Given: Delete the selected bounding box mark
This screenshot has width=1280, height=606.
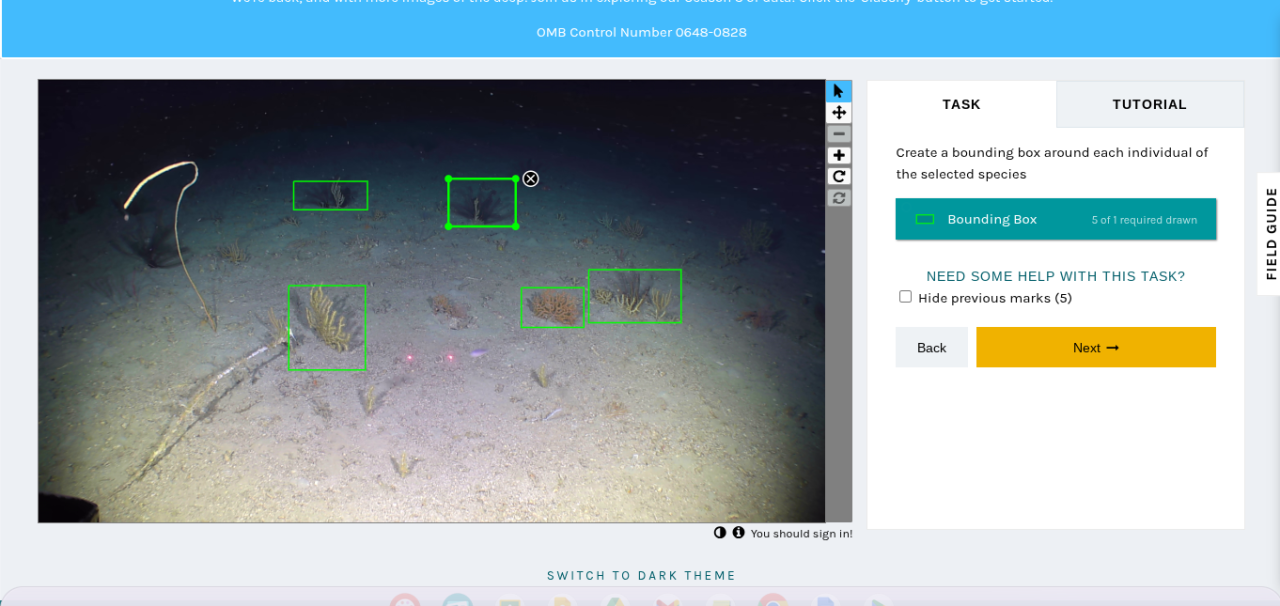Looking at the screenshot, I should (x=531, y=178).
